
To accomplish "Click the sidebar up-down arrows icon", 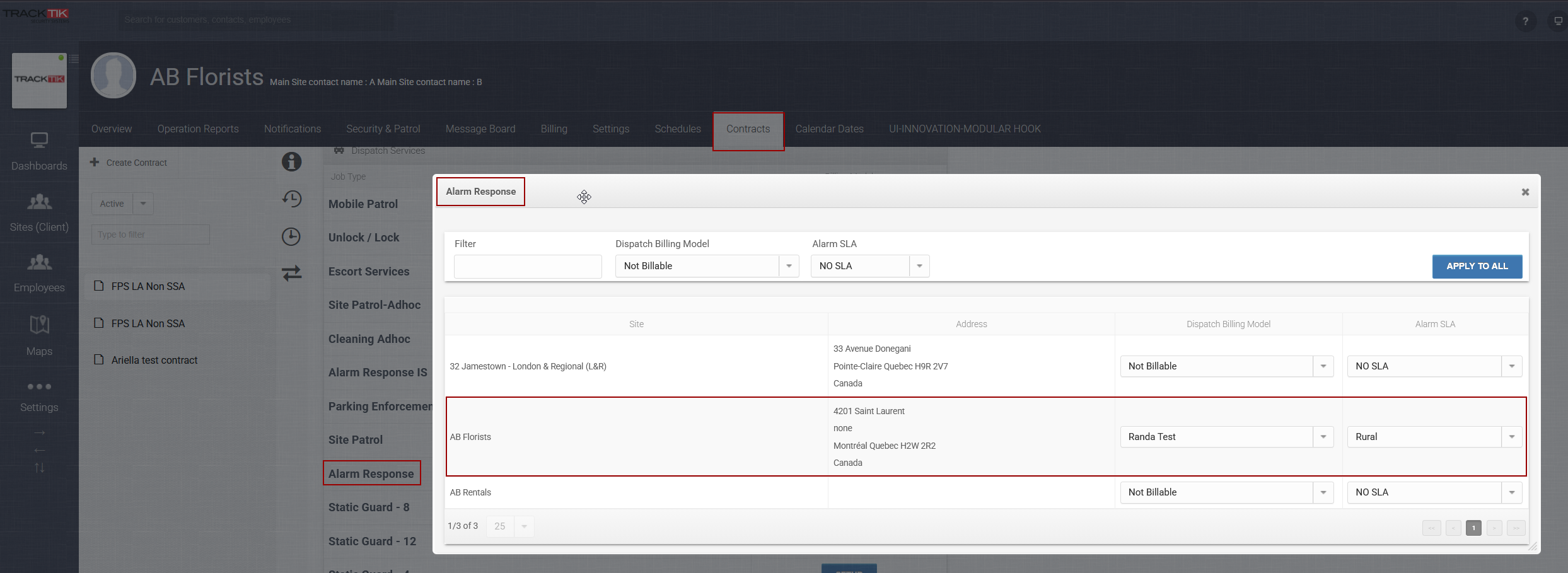I will [39, 468].
